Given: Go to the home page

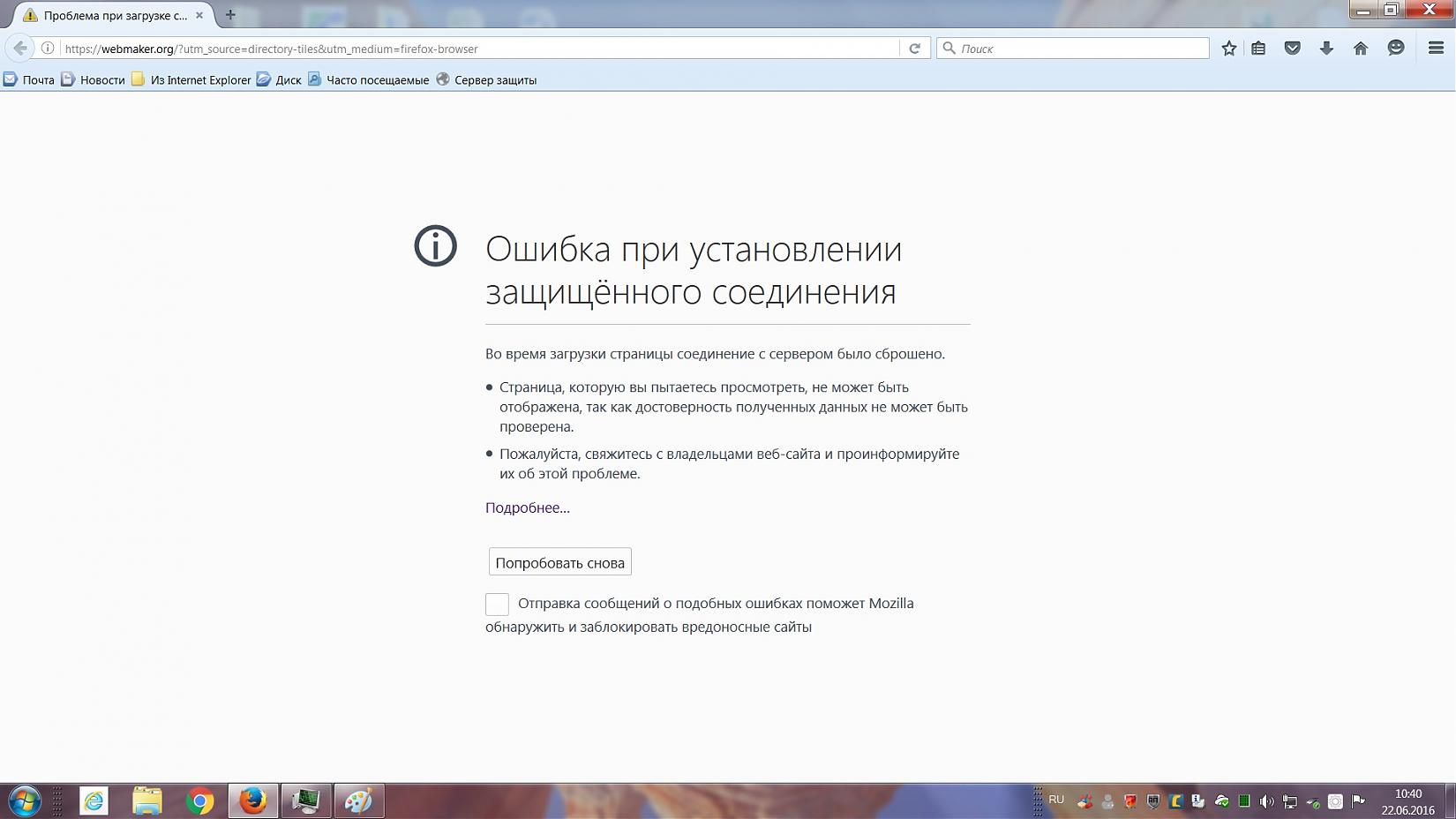Looking at the screenshot, I should (1361, 49).
